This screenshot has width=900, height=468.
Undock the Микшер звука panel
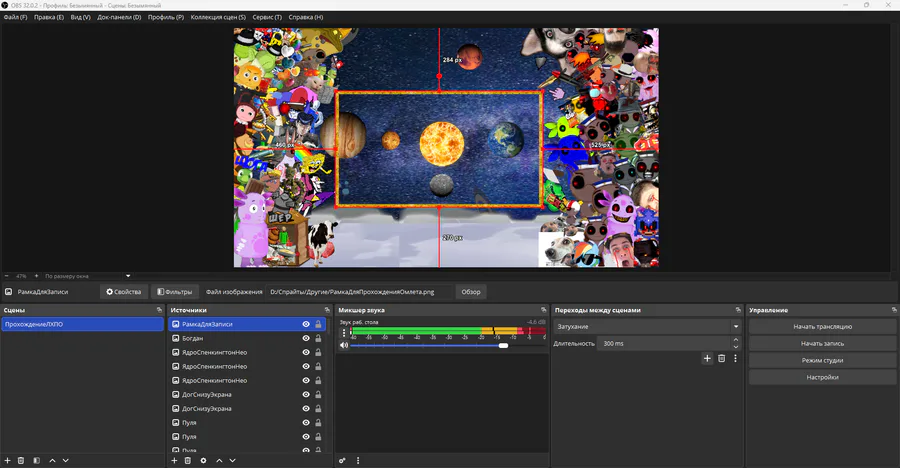pos(544,310)
